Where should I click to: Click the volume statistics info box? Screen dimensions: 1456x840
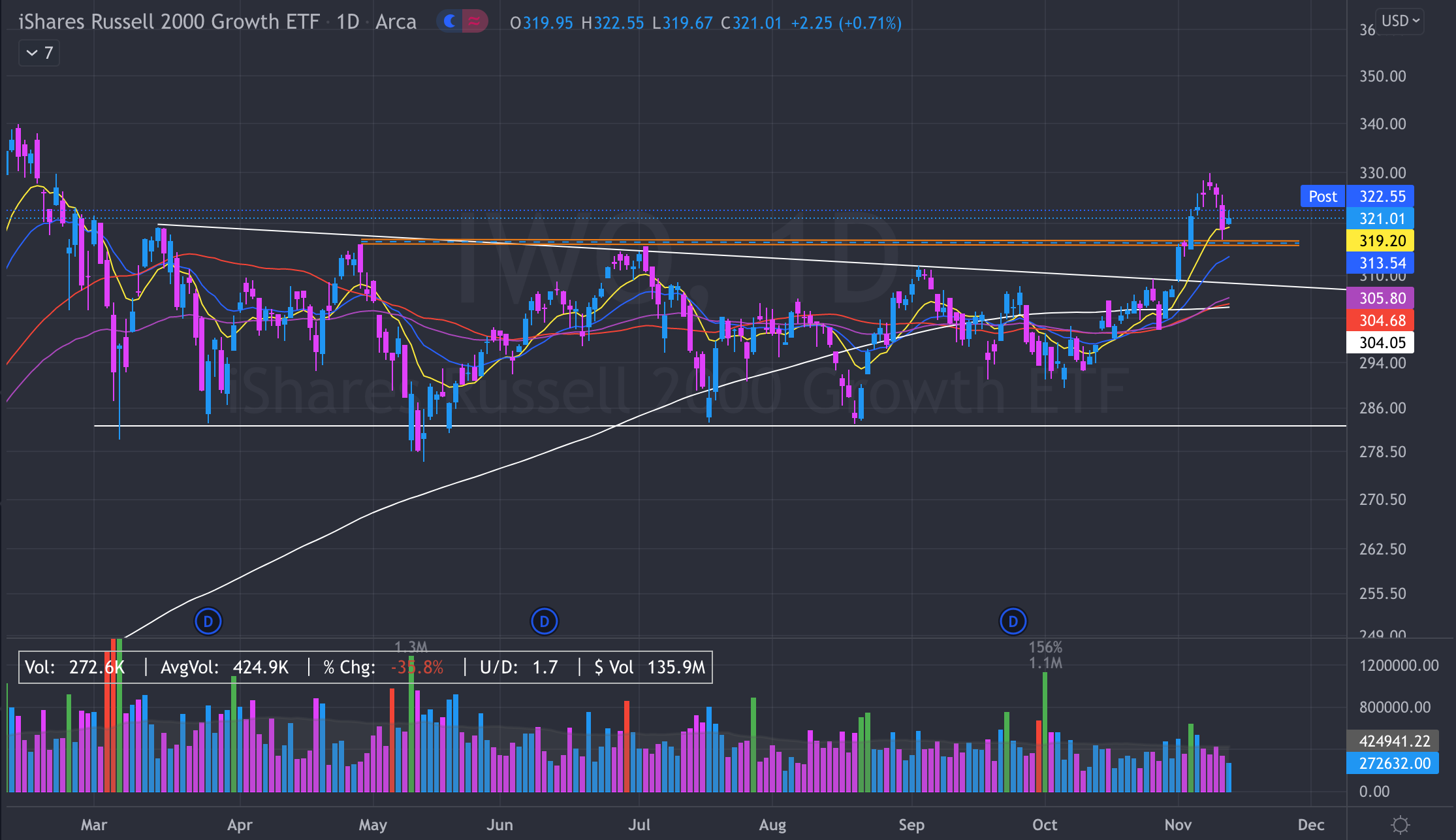click(365, 667)
